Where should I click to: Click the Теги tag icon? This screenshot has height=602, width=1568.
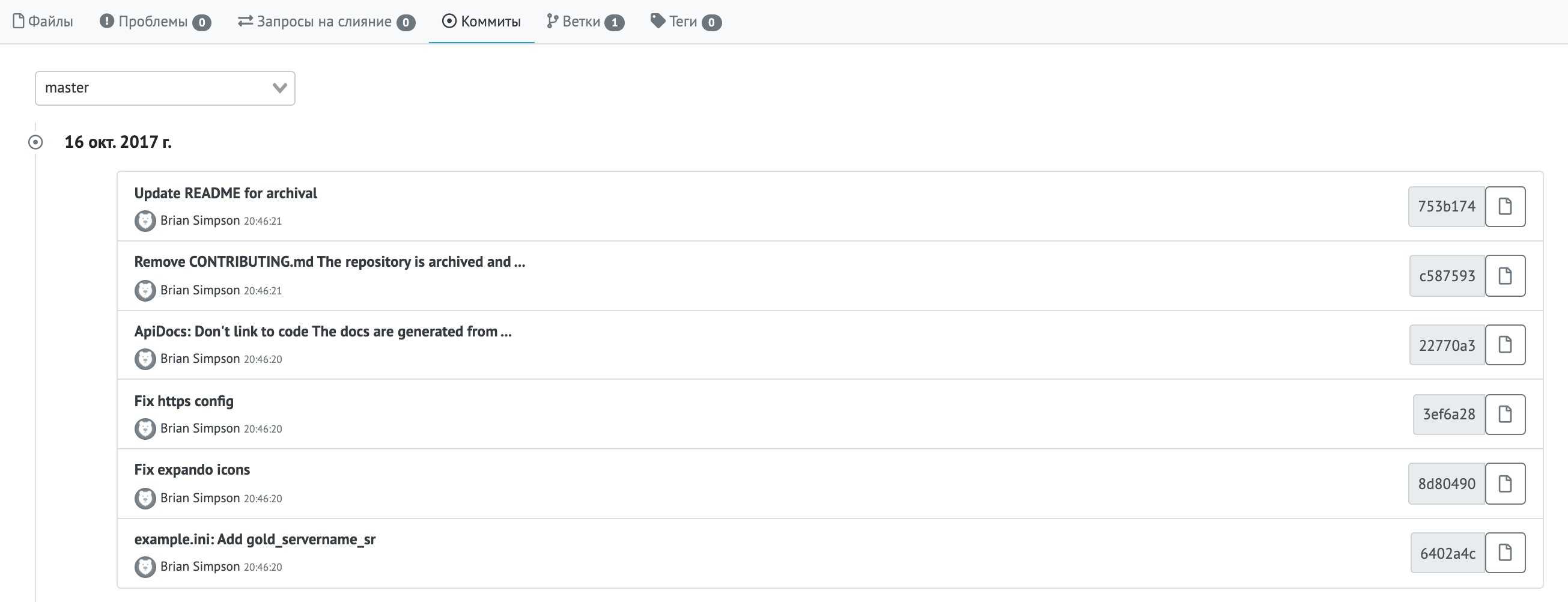tap(657, 20)
